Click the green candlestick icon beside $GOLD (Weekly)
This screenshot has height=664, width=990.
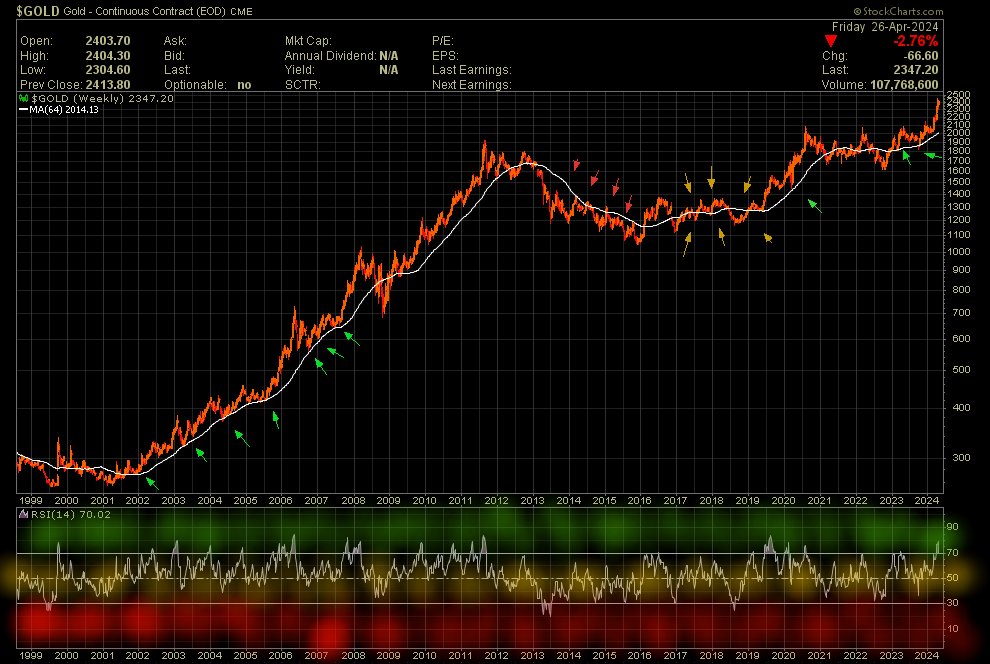click(x=22, y=99)
